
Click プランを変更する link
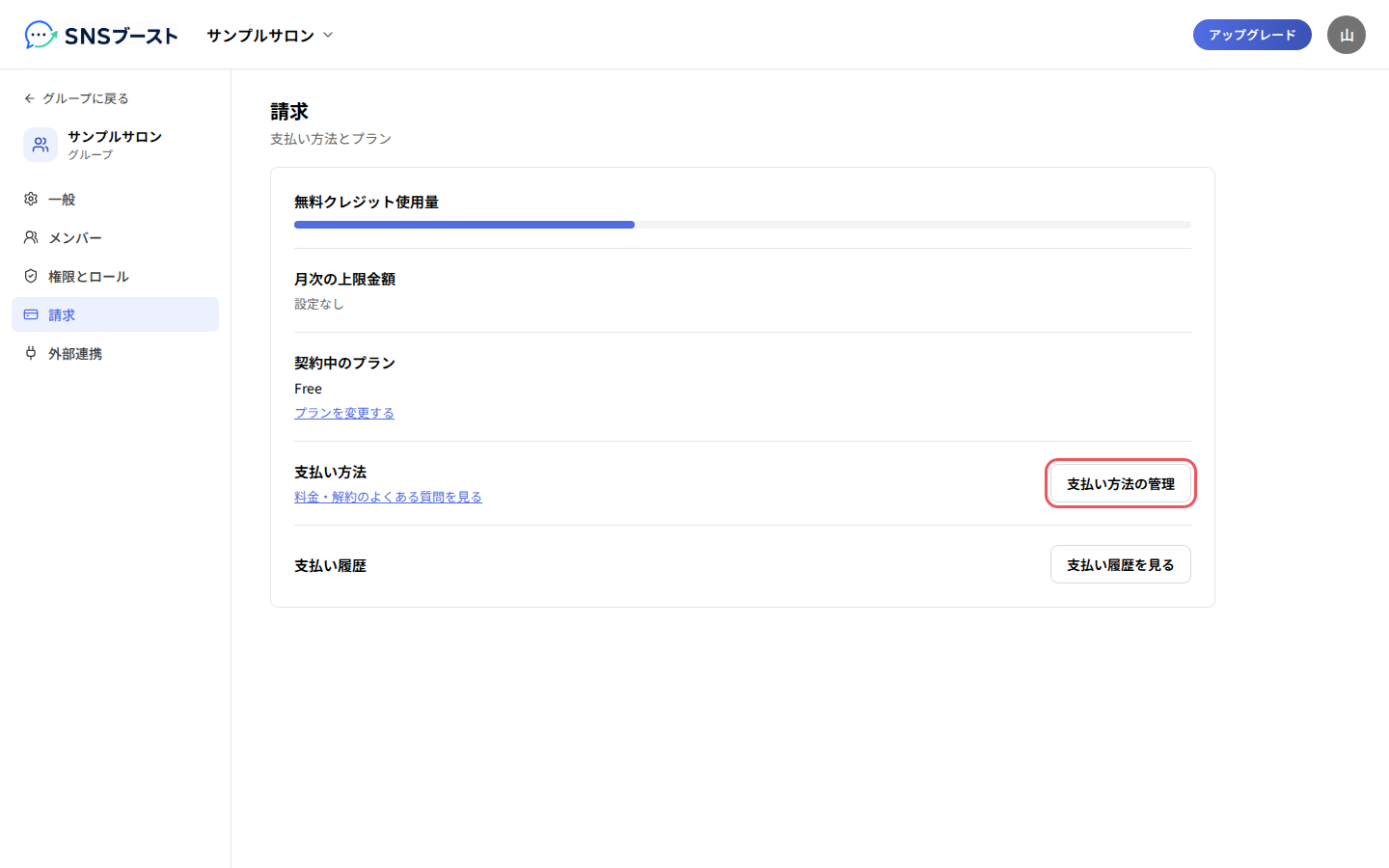pos(344,413)
